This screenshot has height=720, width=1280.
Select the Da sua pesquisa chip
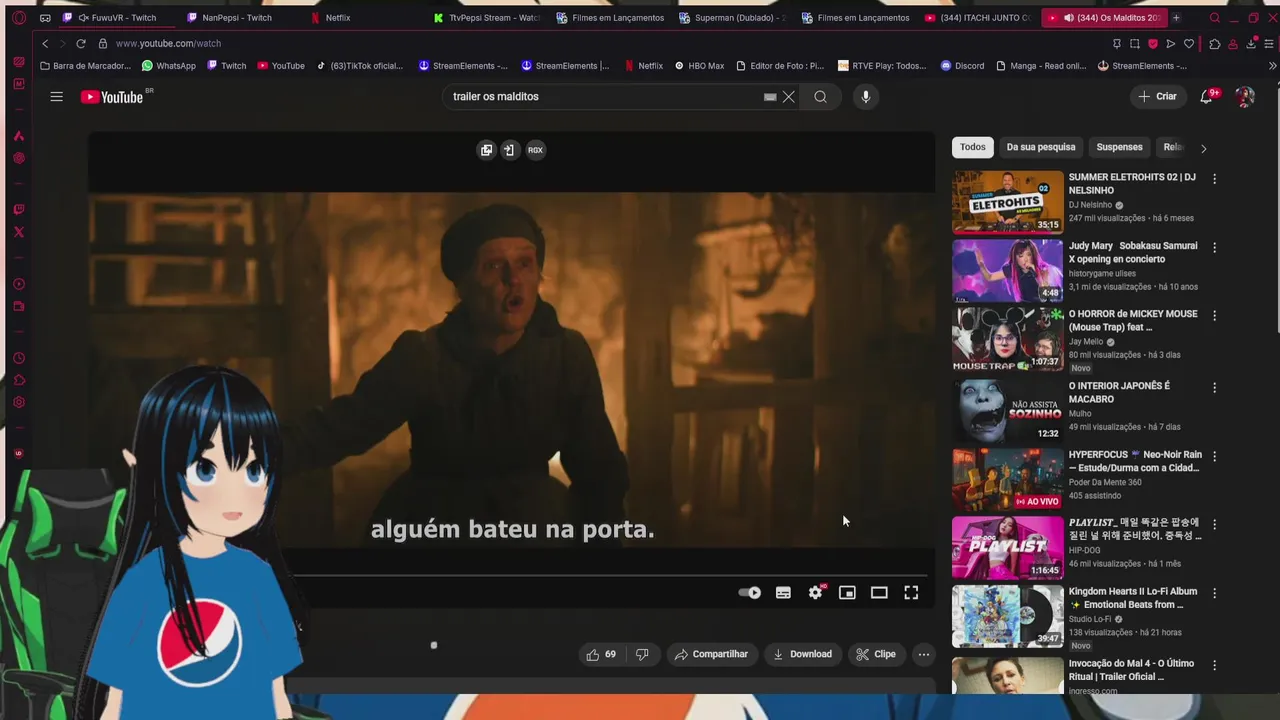pyautogui.click(x=1041, y=147)
